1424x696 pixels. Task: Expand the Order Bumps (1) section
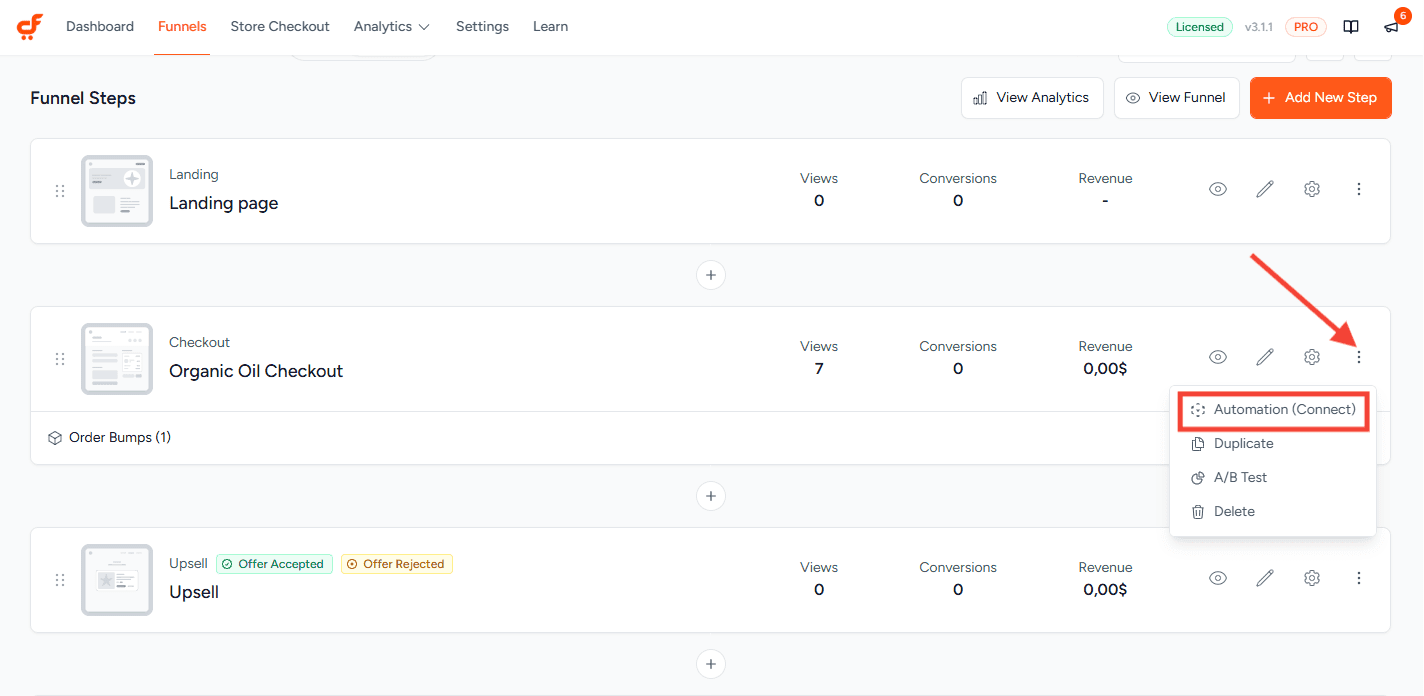(110, 438)
